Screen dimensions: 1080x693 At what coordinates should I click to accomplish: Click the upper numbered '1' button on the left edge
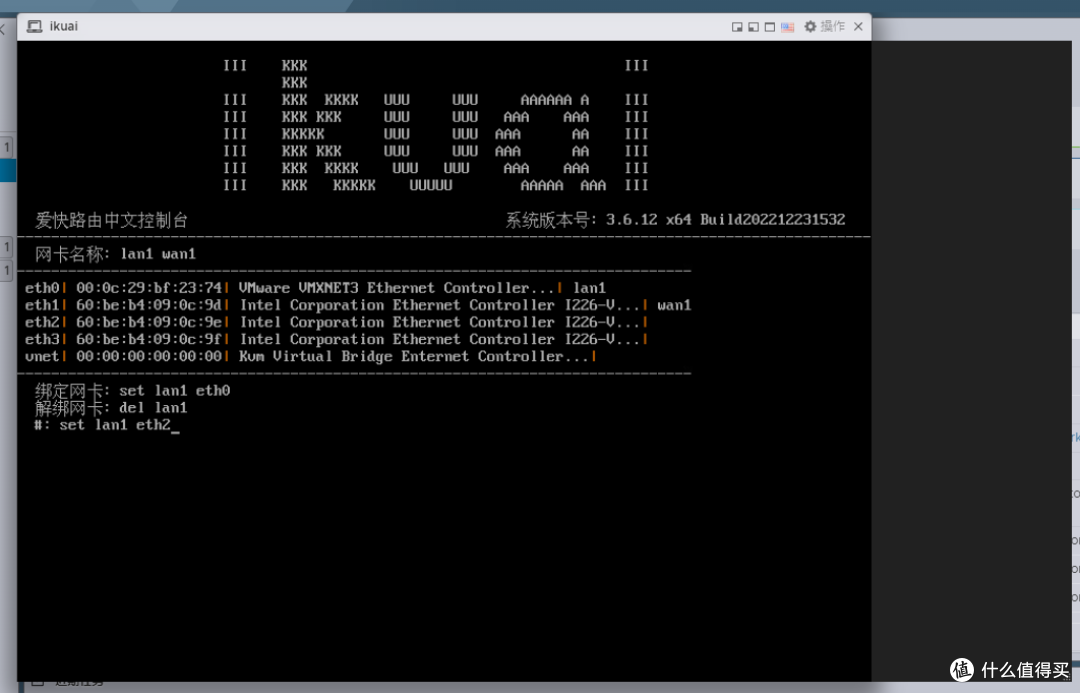click(8, 146)
